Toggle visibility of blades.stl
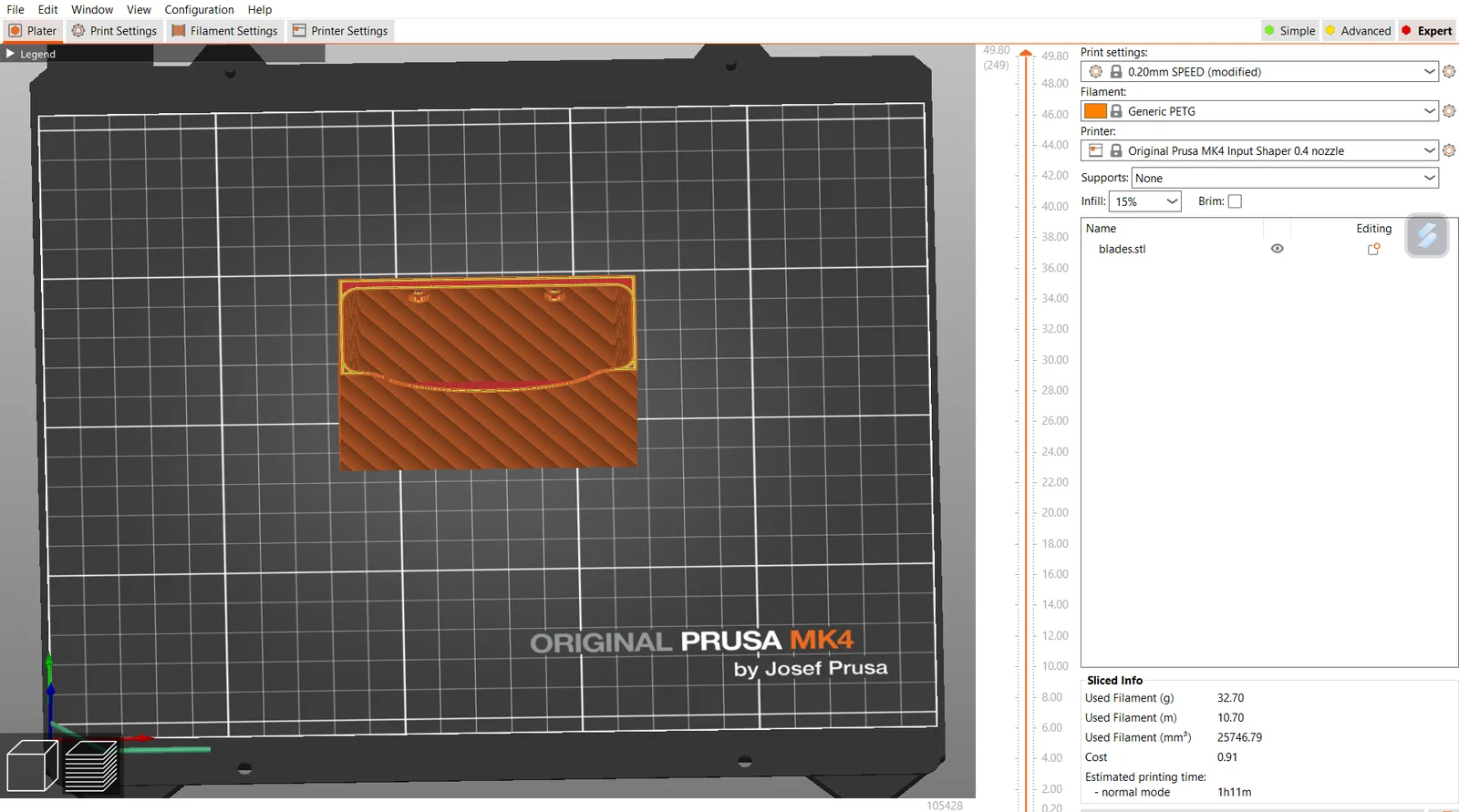1459x812 pixels. pos(1278,249)
